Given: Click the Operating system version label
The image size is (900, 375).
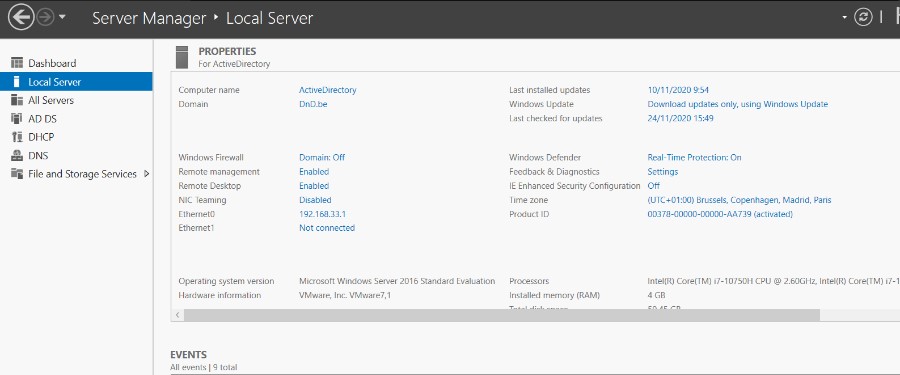Looking at the screenshot, I should [226, 281].
